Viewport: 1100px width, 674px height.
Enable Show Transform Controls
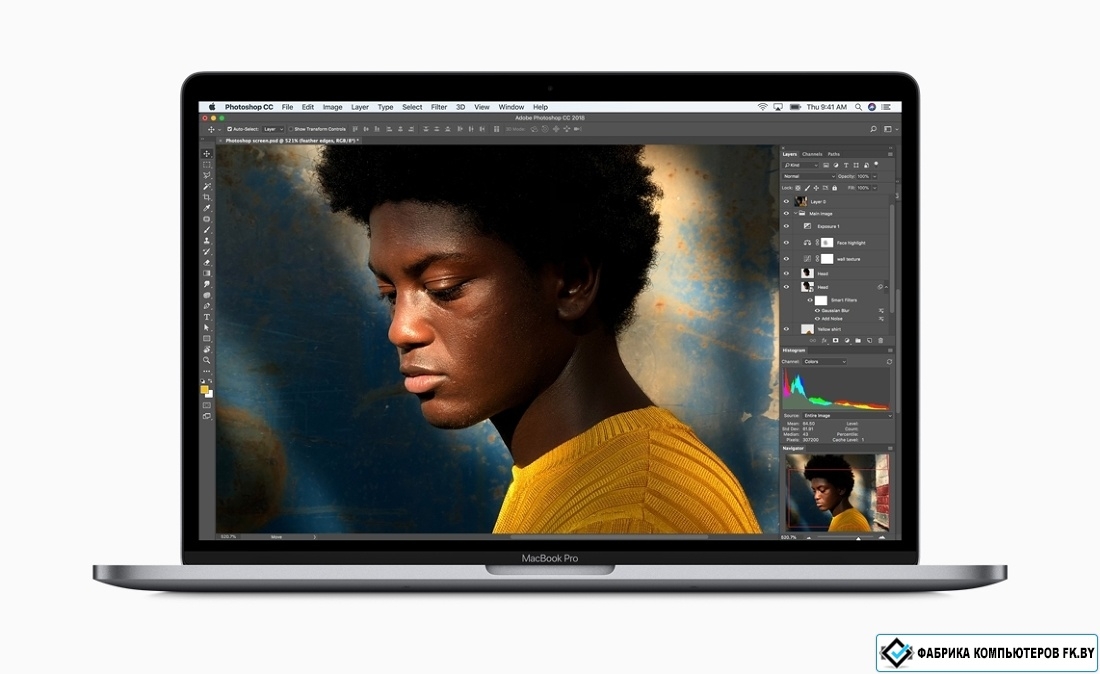point(291,129)
